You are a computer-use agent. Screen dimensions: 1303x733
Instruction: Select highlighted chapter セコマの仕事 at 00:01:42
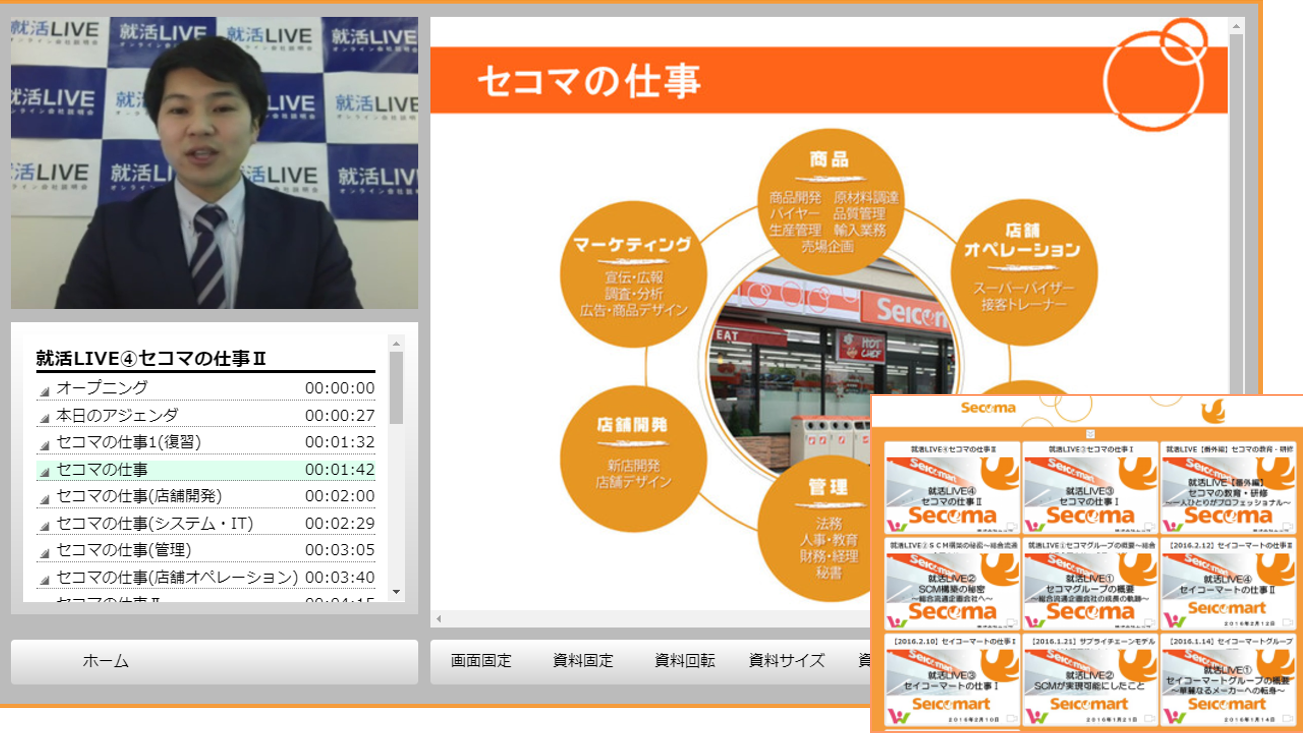point(206,469)
